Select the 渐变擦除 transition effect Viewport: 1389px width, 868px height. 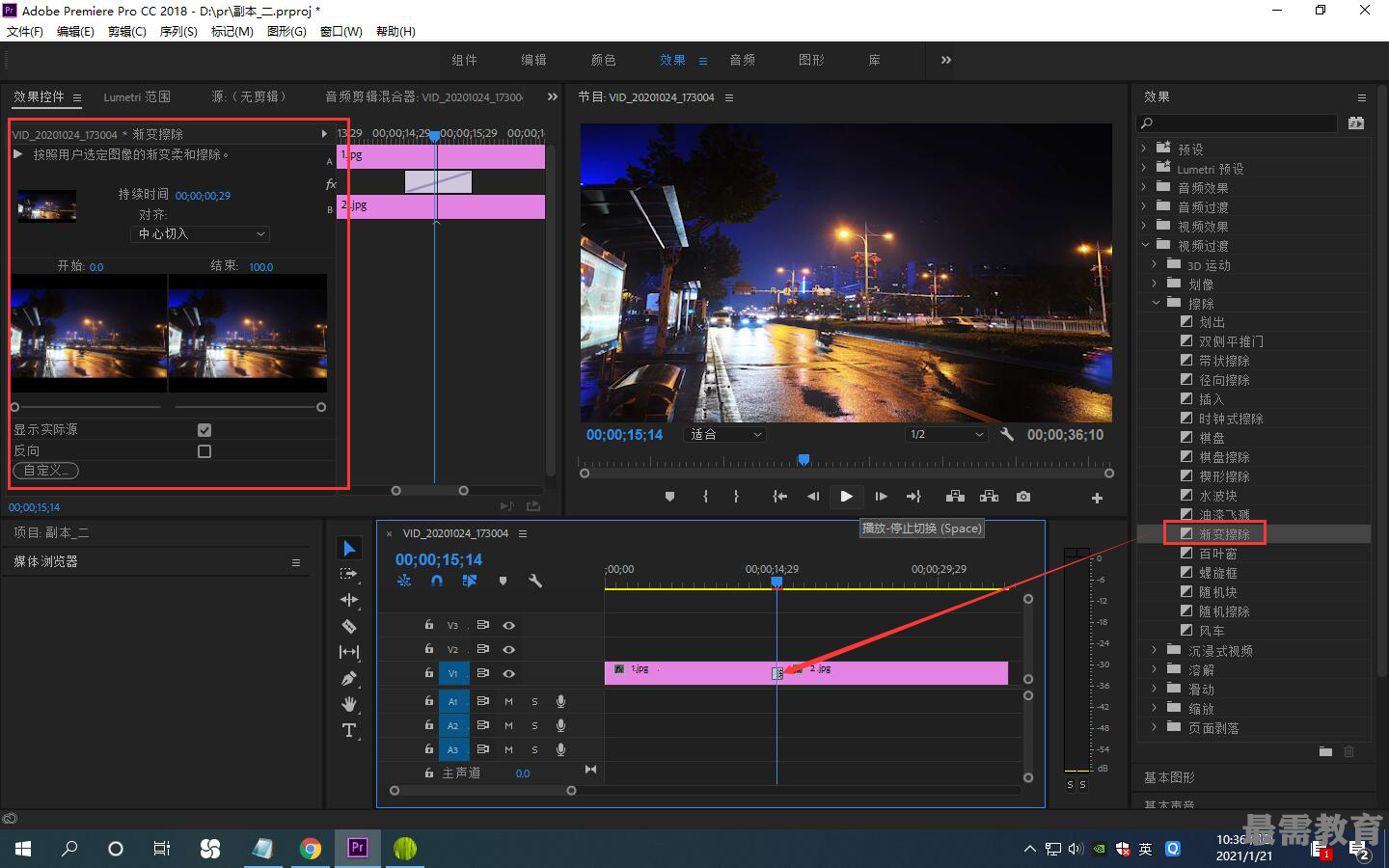click(x=1223, y=534)
